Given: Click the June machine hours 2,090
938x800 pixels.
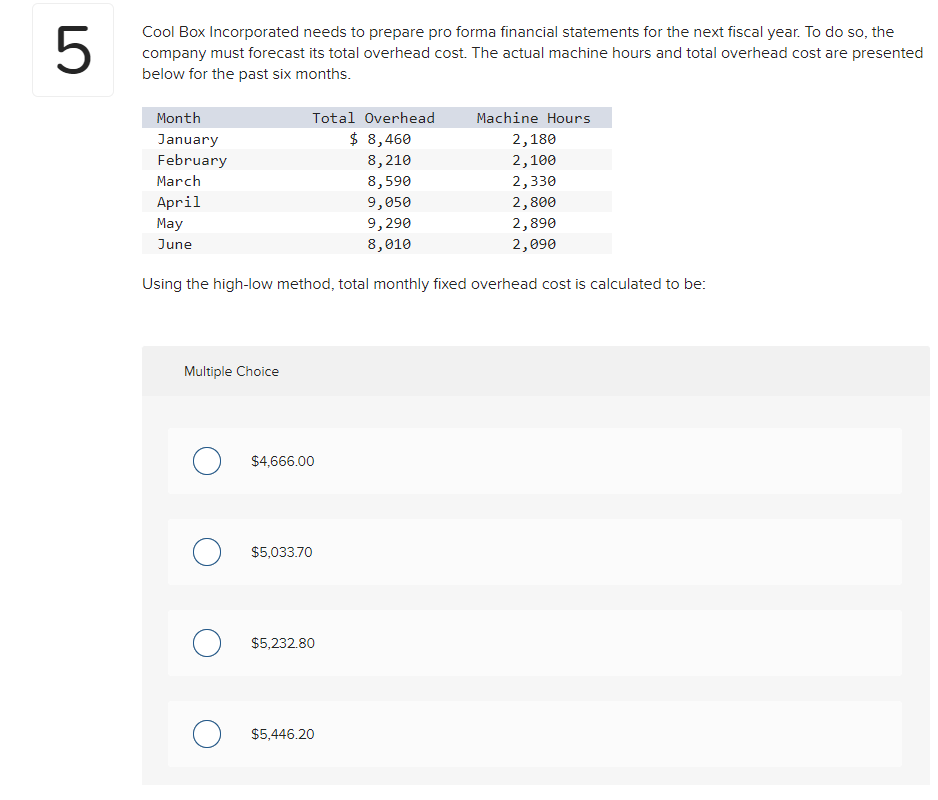Looking at the screenshot, I should 534,244.
